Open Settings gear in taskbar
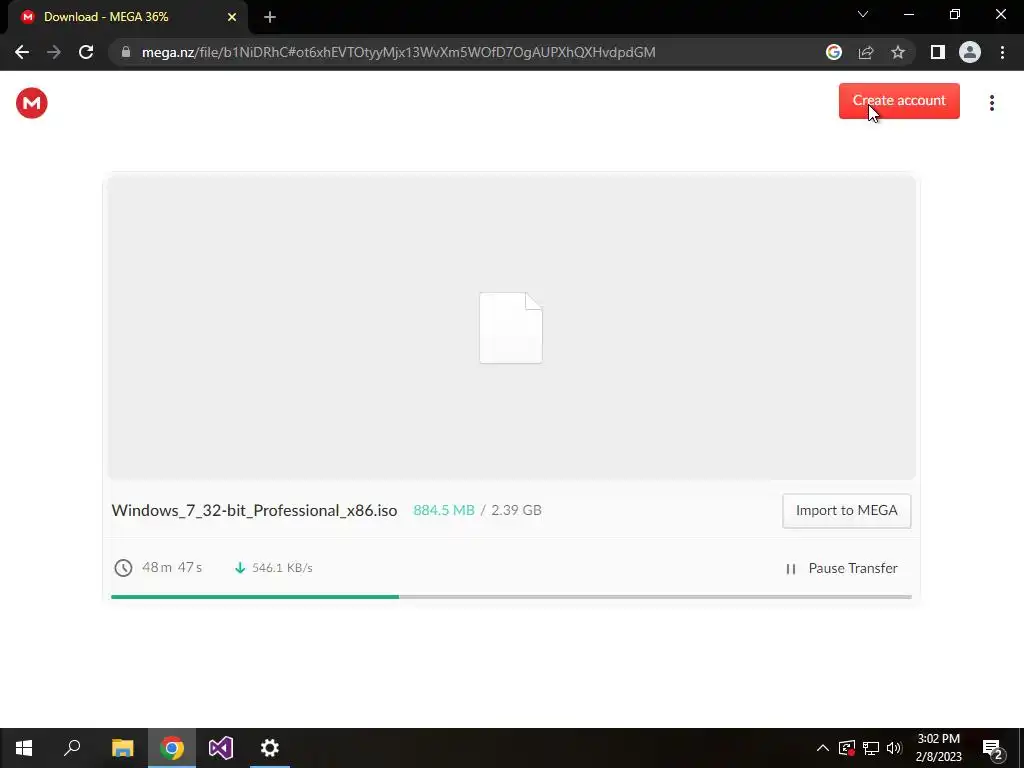The height and width of the screenshot is (768, 1024). pyautogui.click(x=270, y=748)
